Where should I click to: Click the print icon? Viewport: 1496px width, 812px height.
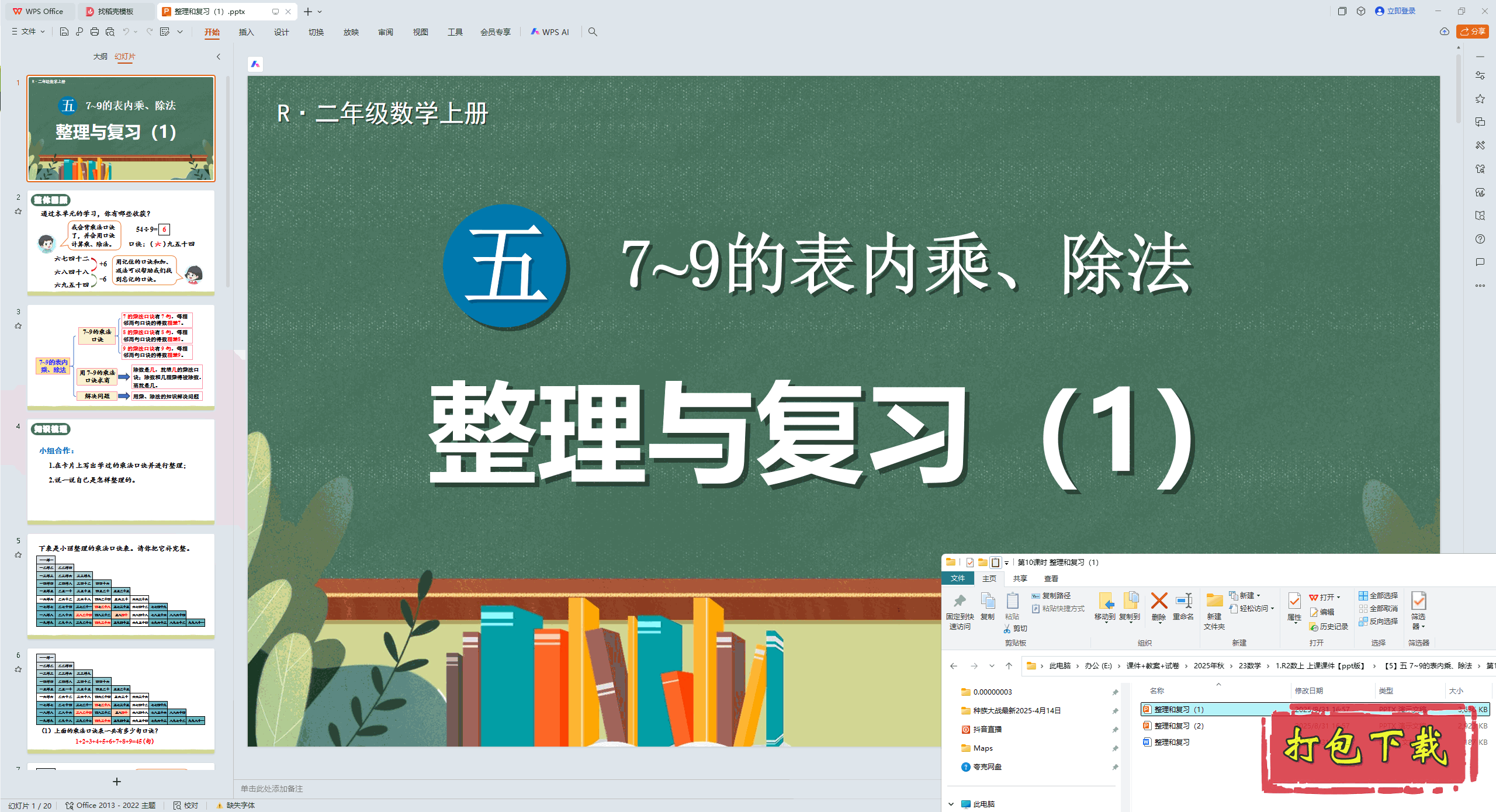(x=95, y=32)
